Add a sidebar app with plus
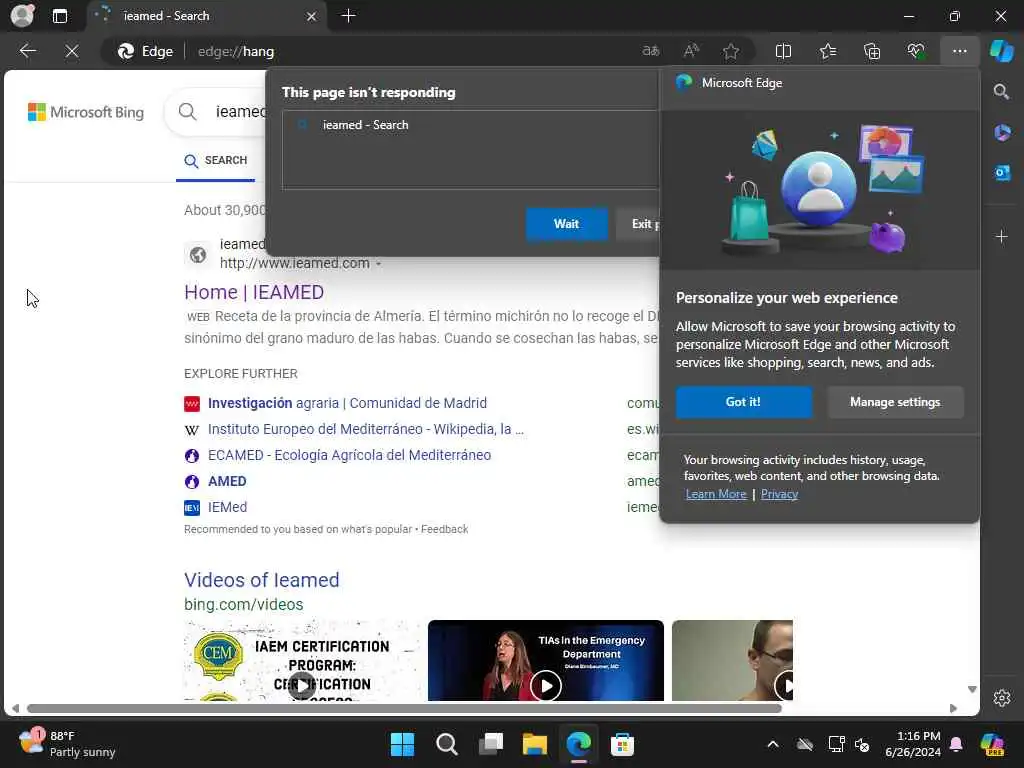Image resolution: width=1024 pixels, height=768 pixels. (x=1002, y=236)
